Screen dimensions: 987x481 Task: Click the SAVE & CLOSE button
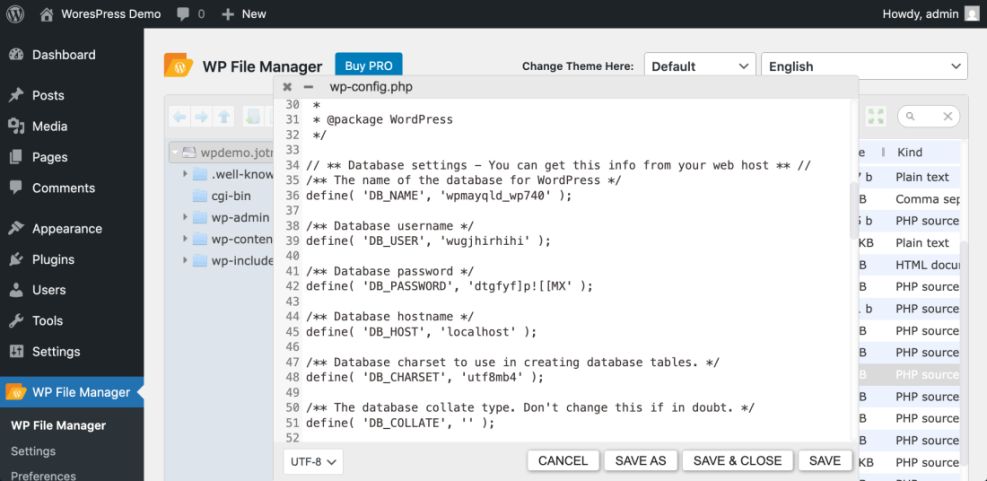737,461
